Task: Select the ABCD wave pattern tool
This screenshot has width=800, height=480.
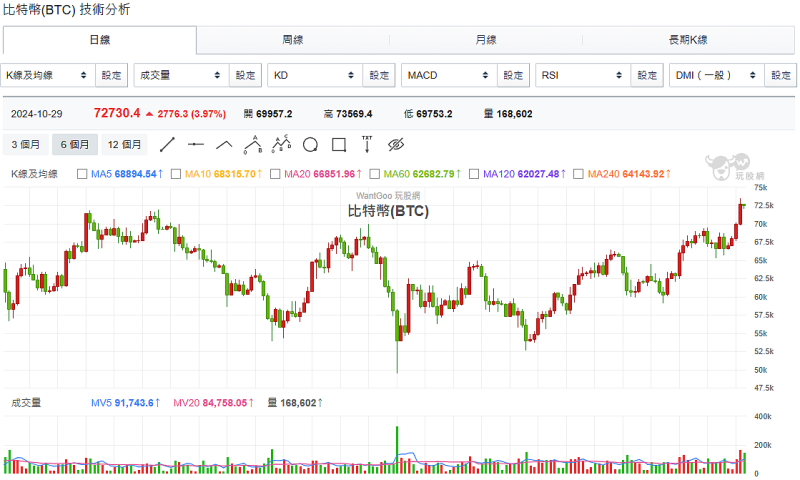Action: [281, 144]
